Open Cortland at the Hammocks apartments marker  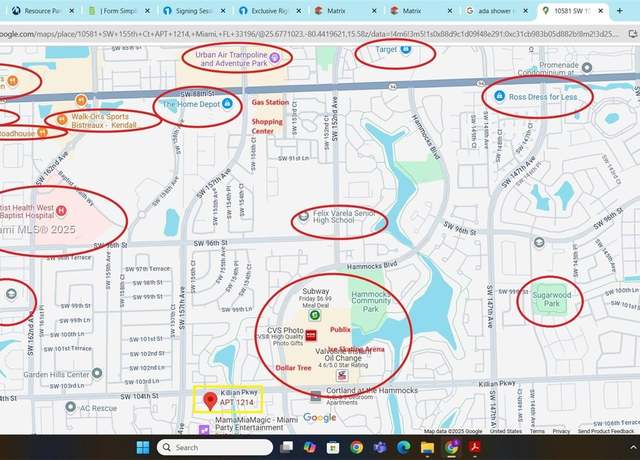[x=316, y=396]
